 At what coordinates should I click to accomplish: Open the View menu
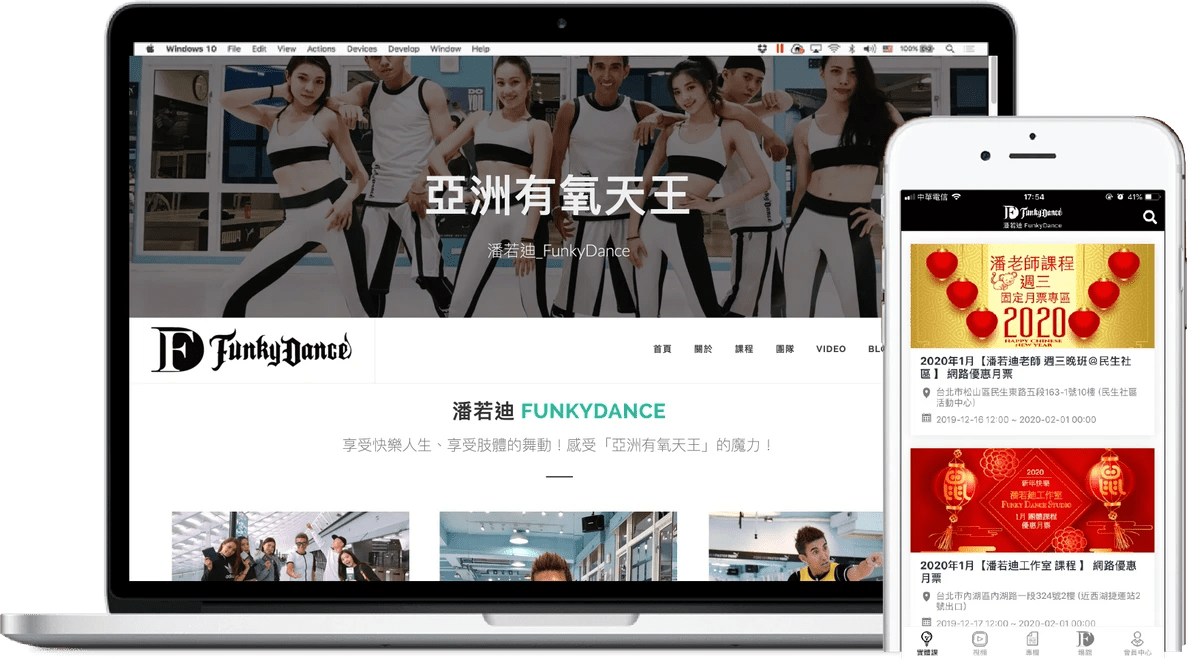[287, 49]
